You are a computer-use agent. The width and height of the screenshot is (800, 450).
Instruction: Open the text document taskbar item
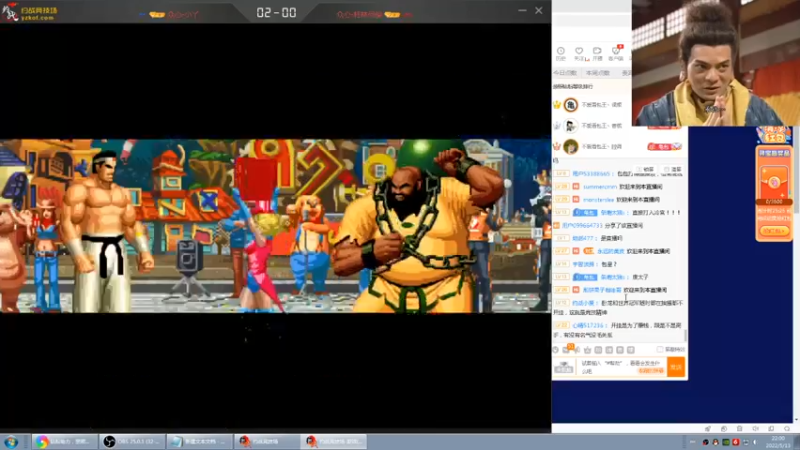pyautogui.click(x=199, y=441)
